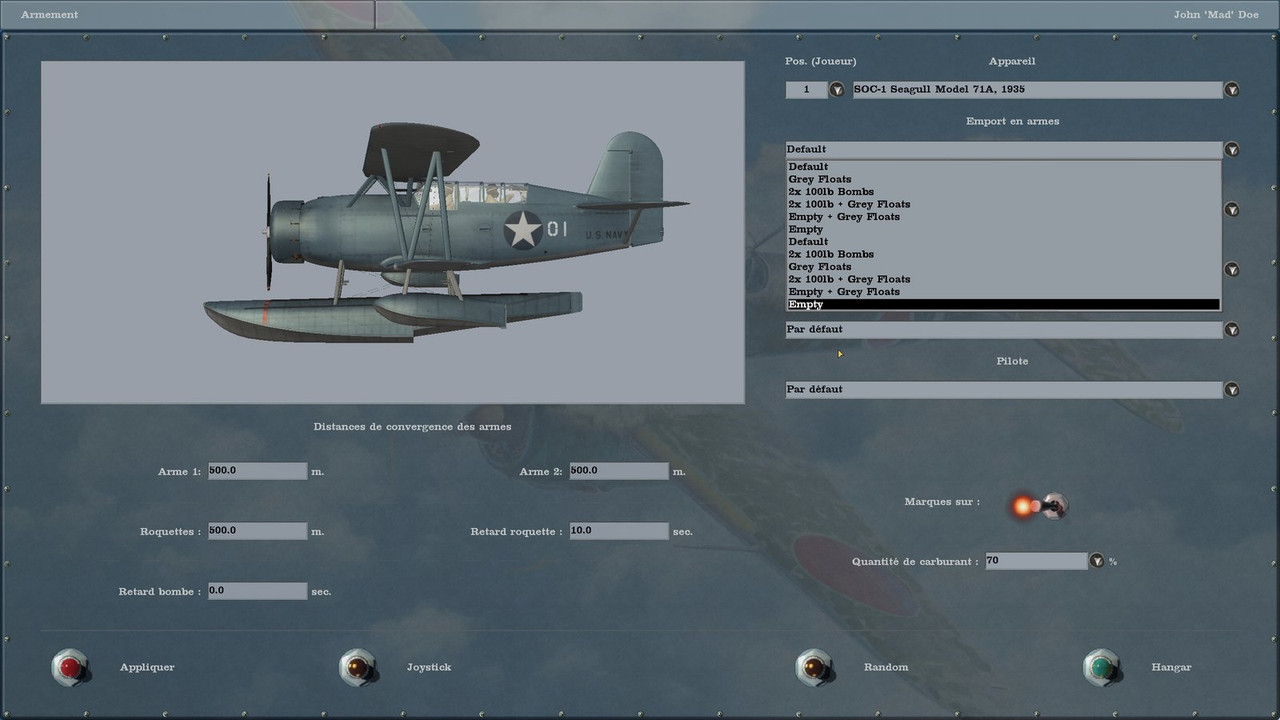Screen dimensions: 1280x720
Task: Click the fuel quantity value field showing 70
Action: pos(1036,561)
